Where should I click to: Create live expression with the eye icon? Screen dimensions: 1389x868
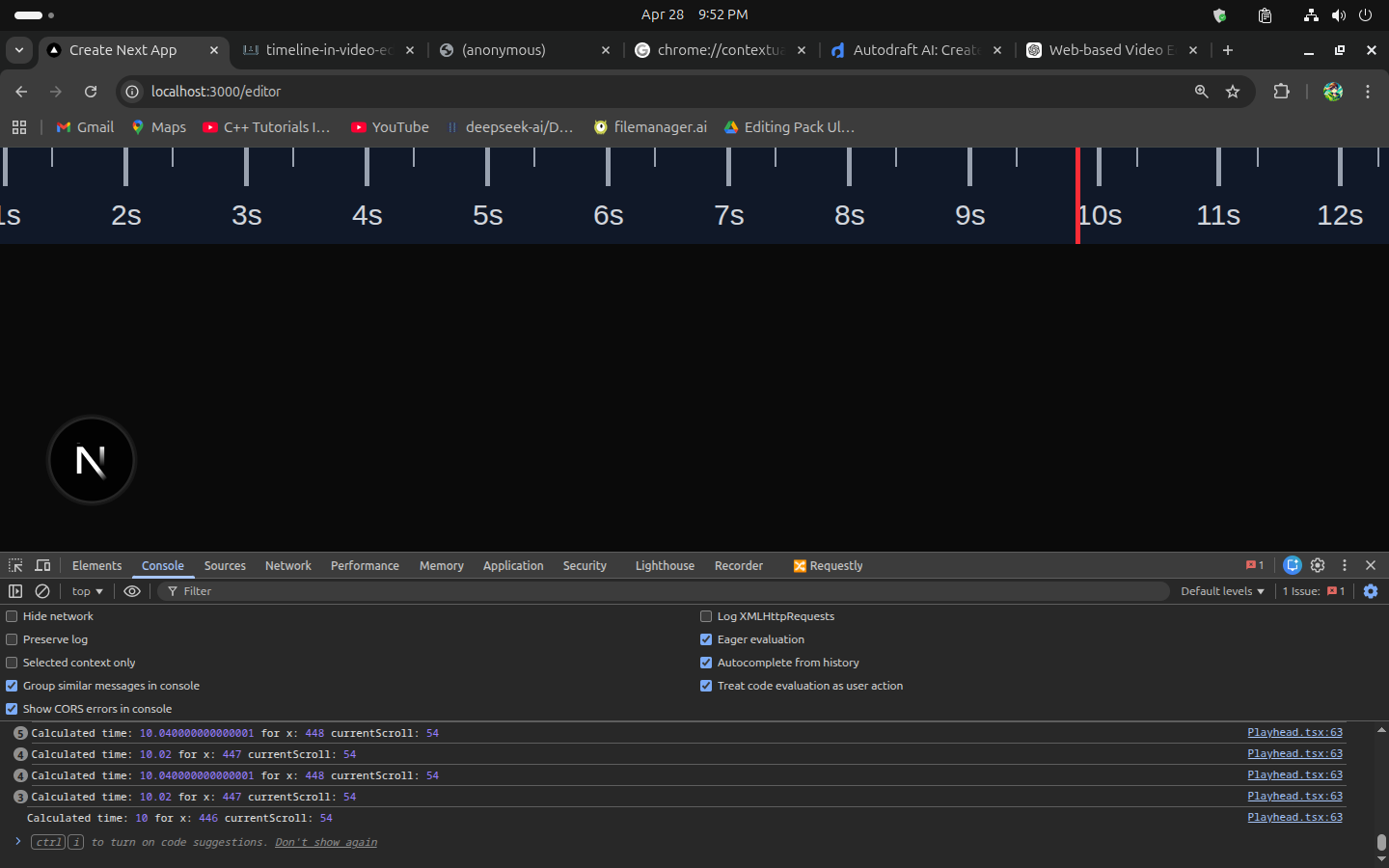point(132,591)
